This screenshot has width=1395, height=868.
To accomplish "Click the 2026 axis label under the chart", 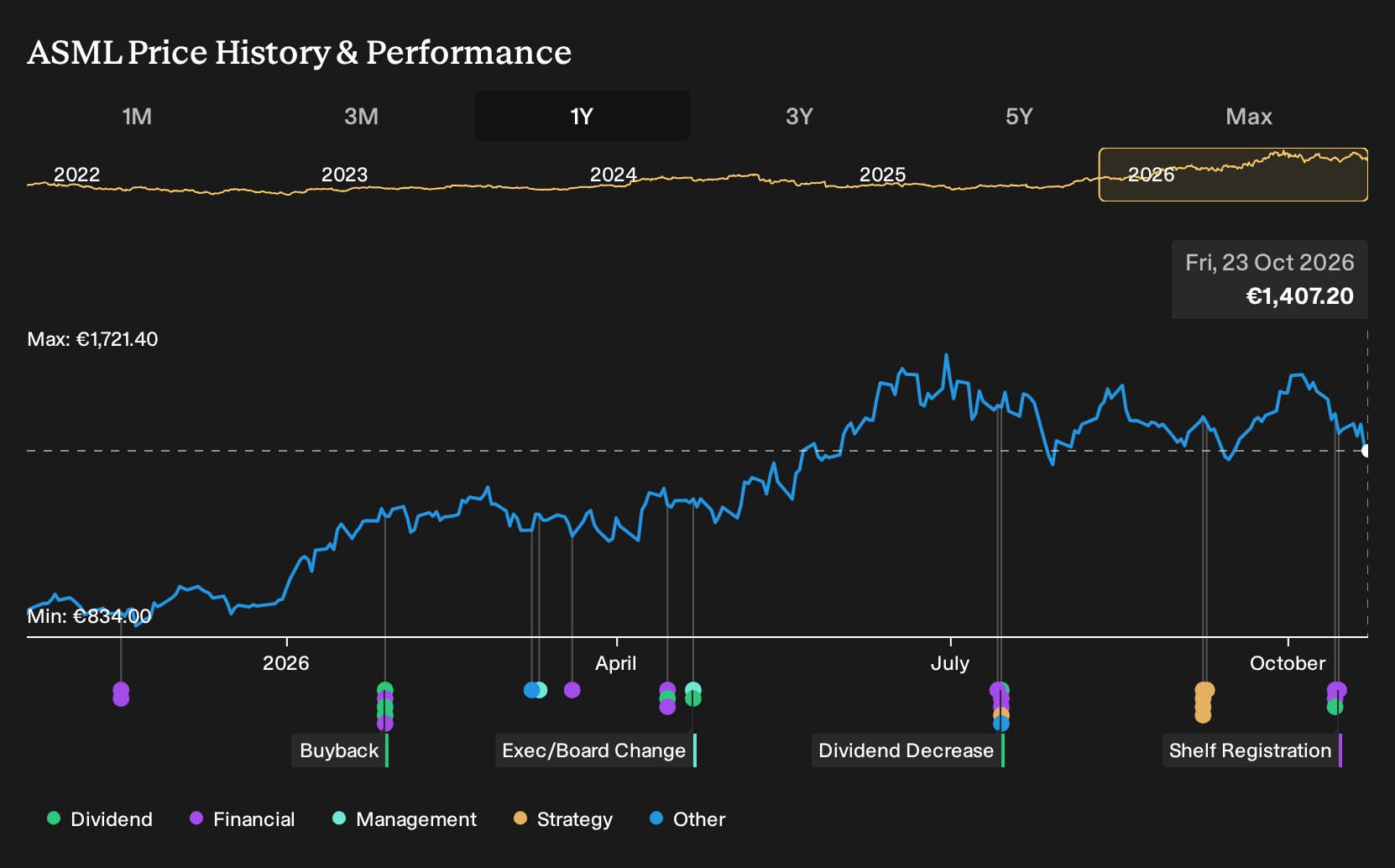I will (x=286, y=663).
